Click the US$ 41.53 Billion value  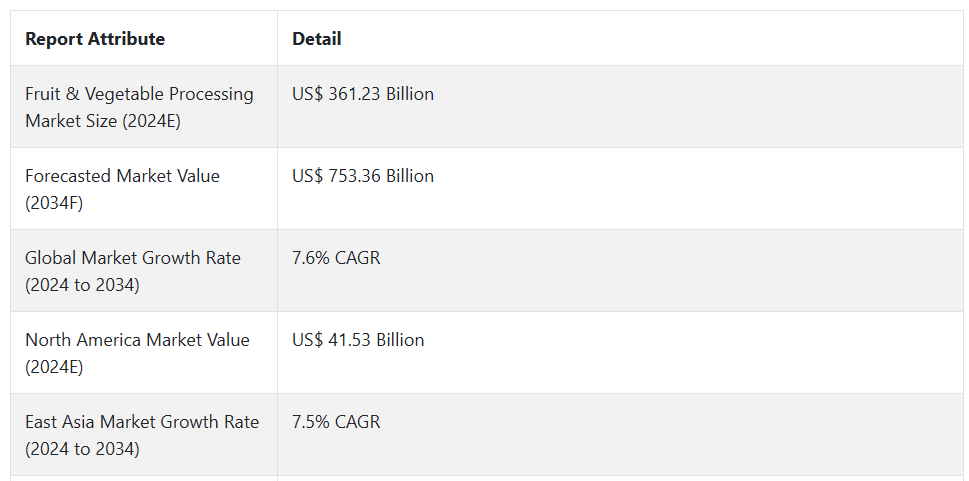(x=358, y=340)
